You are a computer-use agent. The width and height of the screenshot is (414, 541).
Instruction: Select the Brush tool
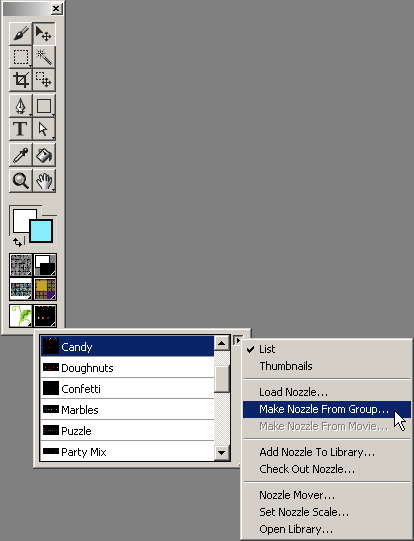point(21,33)
